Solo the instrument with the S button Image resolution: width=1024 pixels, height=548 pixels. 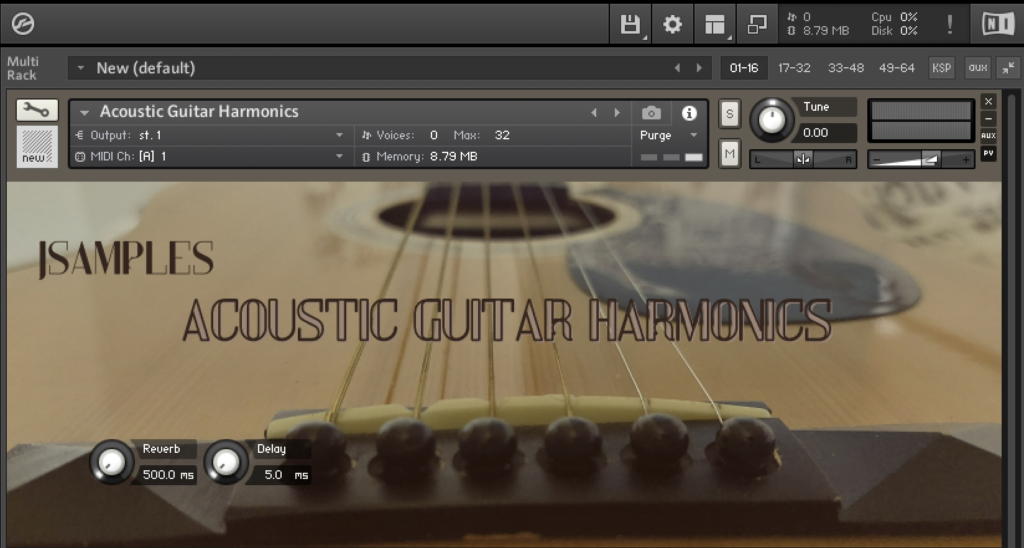(x=729, y=114)
